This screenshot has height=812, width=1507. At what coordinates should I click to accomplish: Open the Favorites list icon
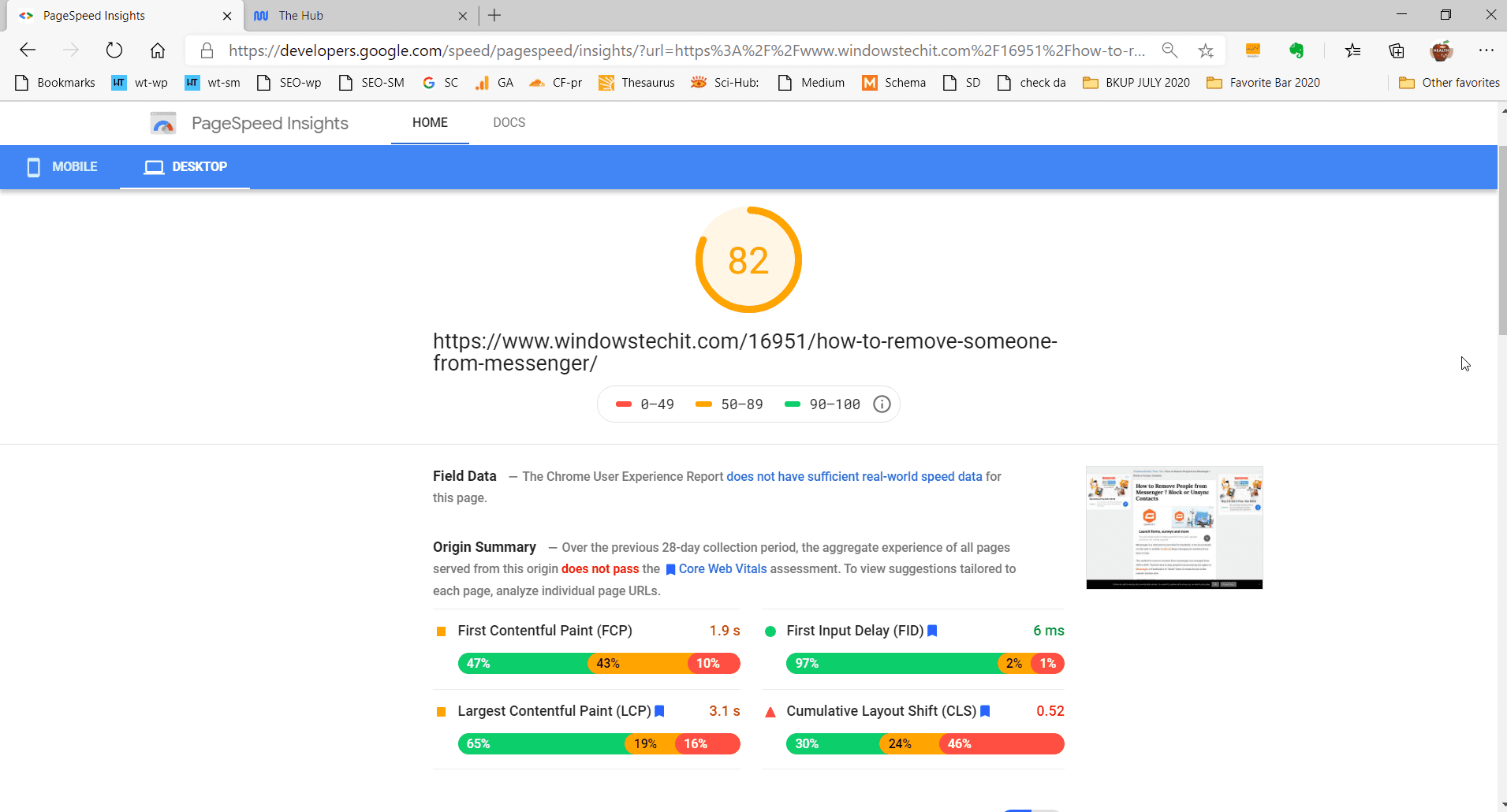(x=1353, y=50)
